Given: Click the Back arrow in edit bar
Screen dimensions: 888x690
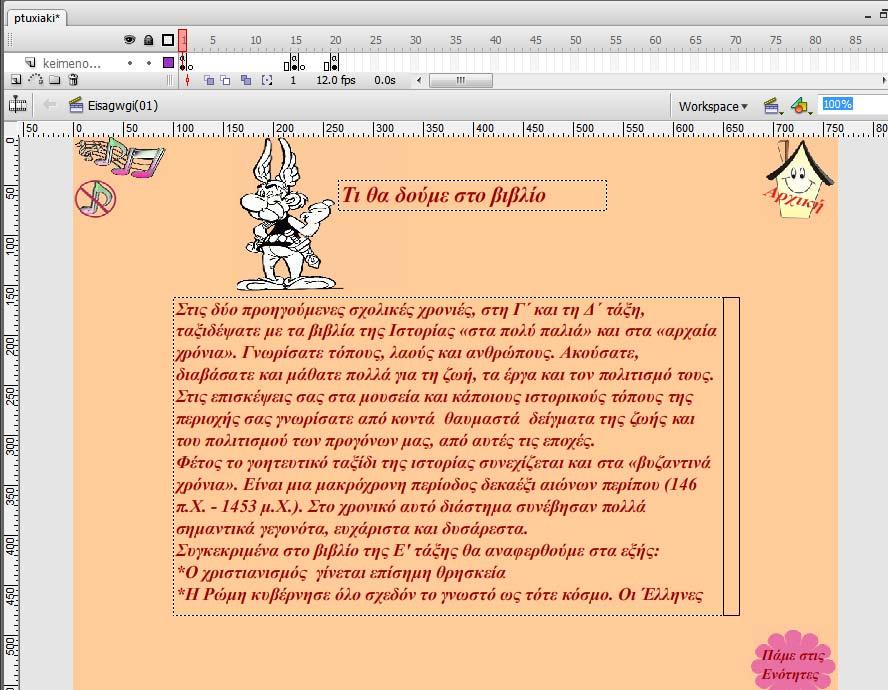Looking at the screenshot, I should (x=50, y=105).
